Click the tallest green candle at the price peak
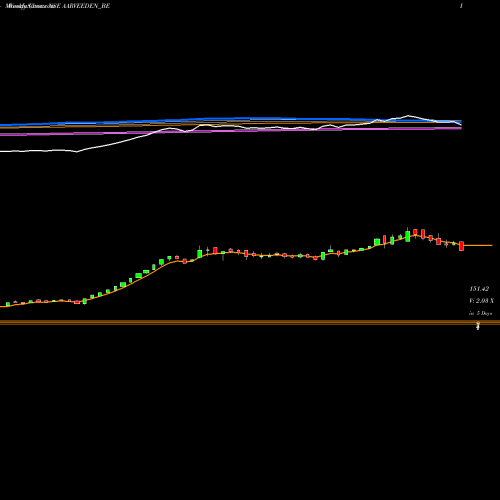 (x=407, y=236)
